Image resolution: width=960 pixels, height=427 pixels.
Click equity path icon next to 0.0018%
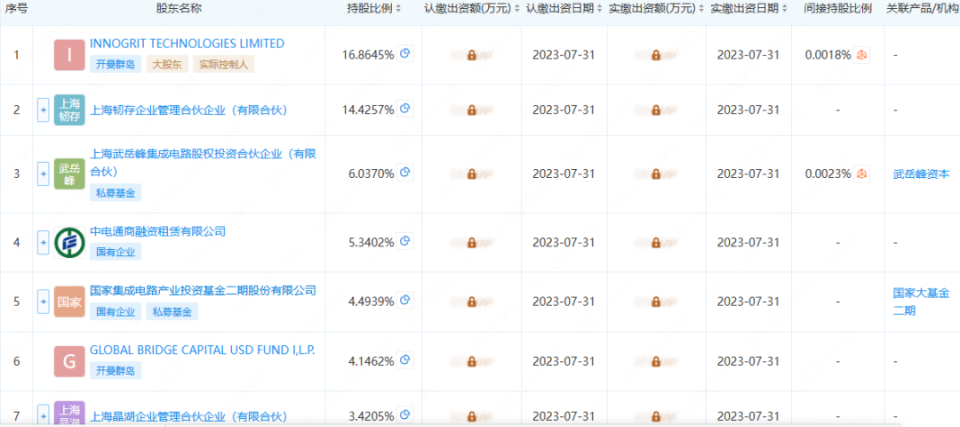tap(861, 55)
